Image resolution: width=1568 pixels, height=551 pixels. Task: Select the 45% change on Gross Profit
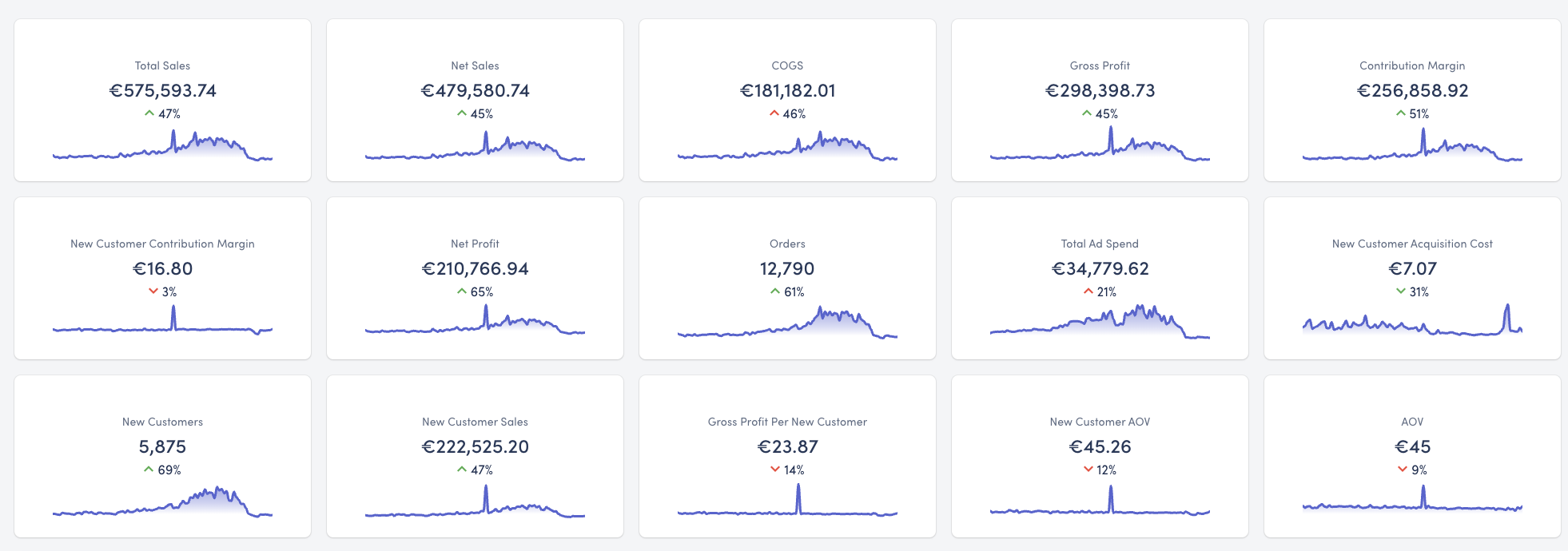point(1107,114)
